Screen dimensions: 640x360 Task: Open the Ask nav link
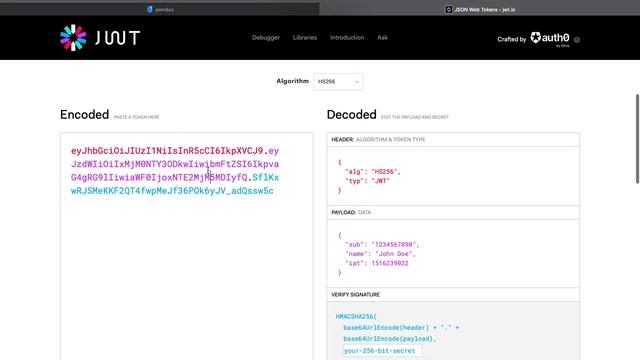[382, 38]
